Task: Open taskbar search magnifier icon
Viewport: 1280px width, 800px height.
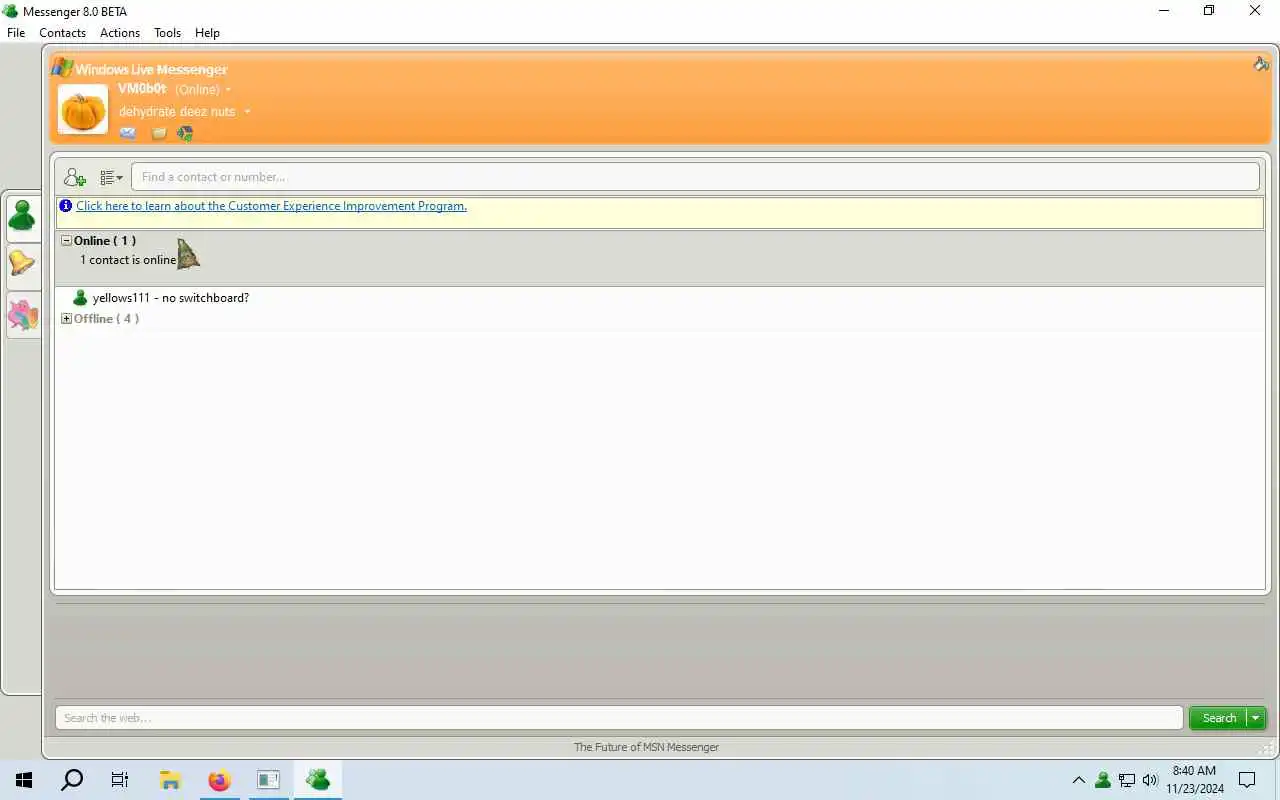Action: (72, 780)
